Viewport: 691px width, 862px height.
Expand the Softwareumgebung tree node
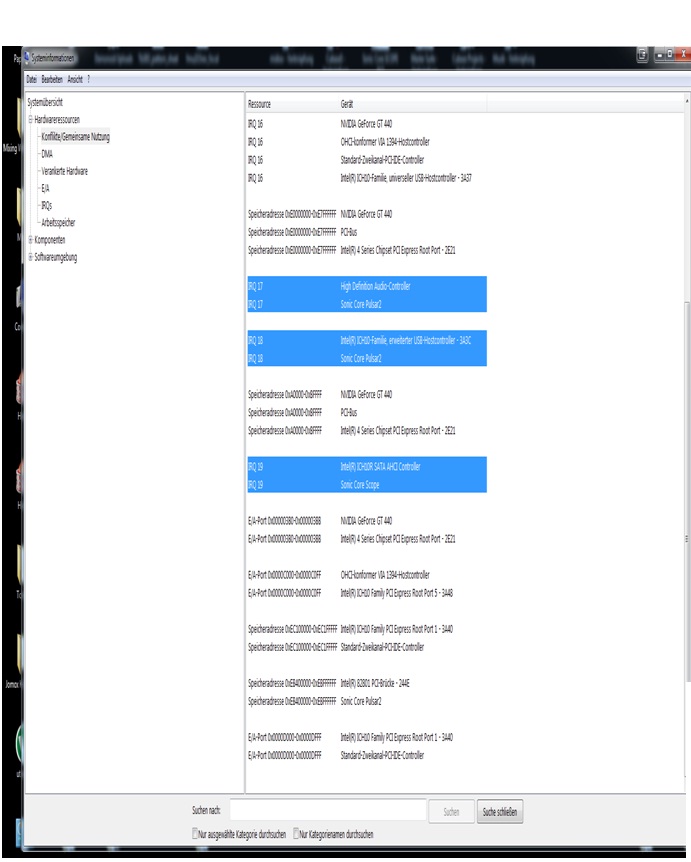tap(31, 257)
